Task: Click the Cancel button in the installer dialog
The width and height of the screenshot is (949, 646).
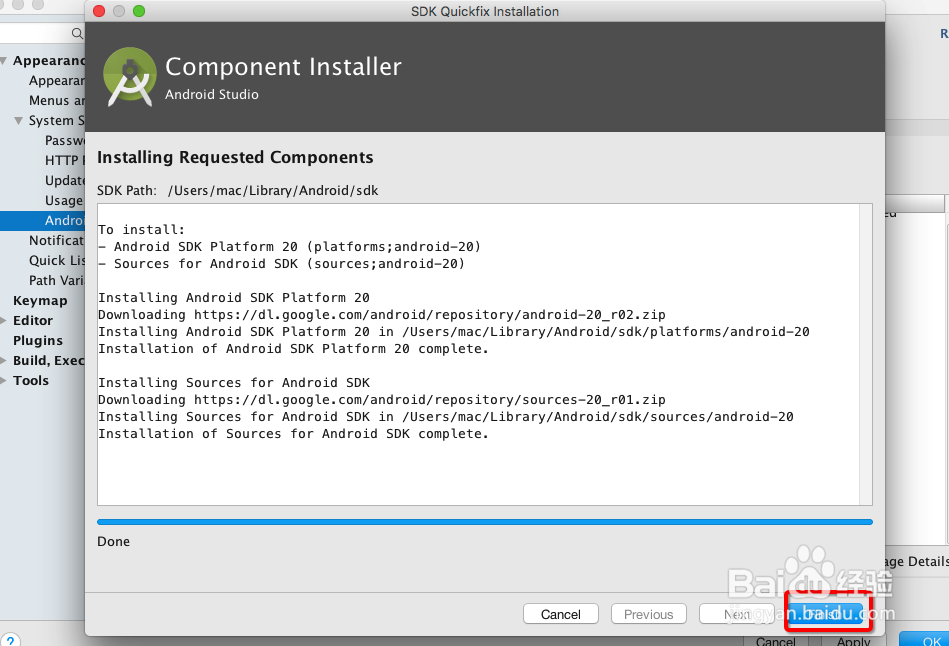Action: pos(560,614)
